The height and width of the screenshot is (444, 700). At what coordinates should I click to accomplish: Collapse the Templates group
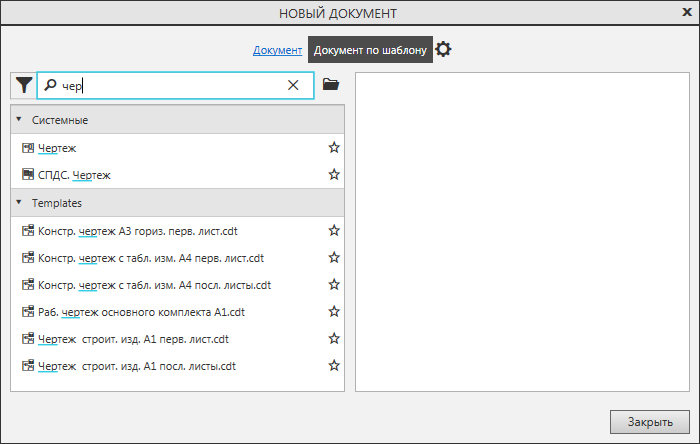tap(19, 203)
